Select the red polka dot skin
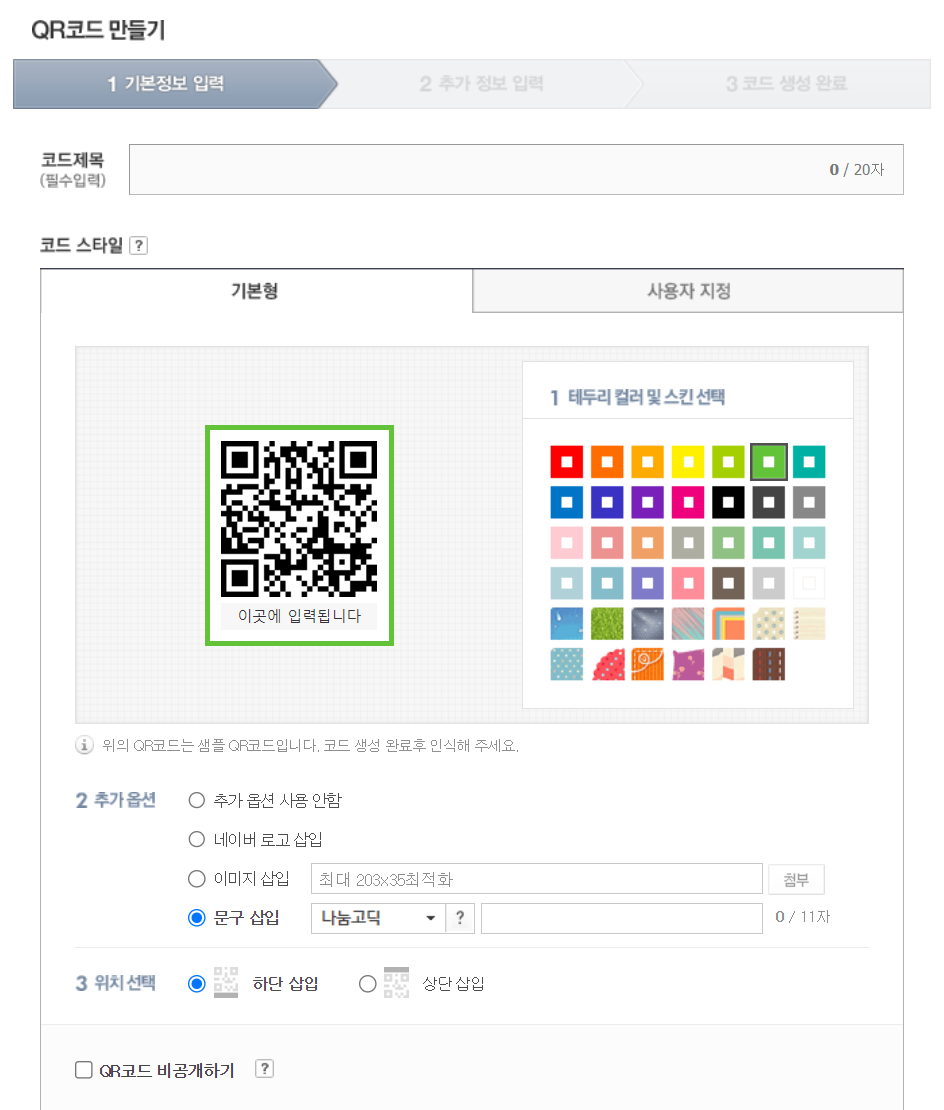Screen dimensions: 944x1110 point(607,664)
